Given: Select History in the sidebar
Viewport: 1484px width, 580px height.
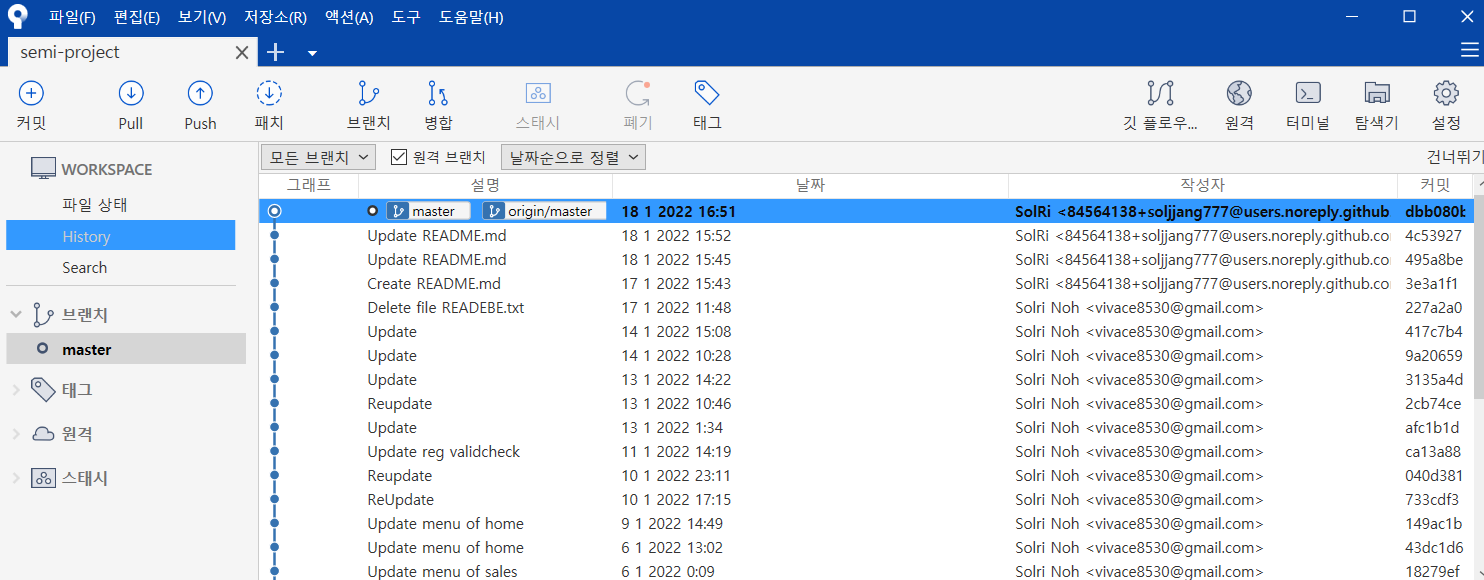Looking at the screenshot, I should (x=120, y=236).
